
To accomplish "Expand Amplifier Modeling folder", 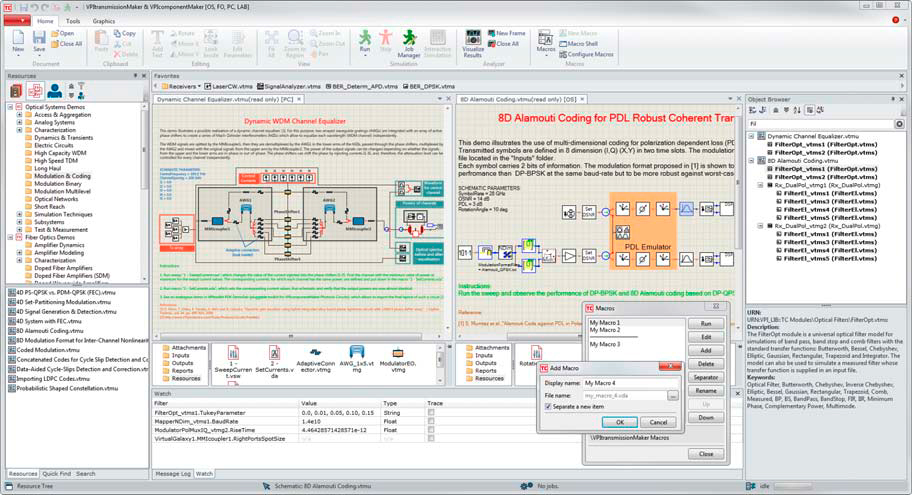I will tap(19, 252).
